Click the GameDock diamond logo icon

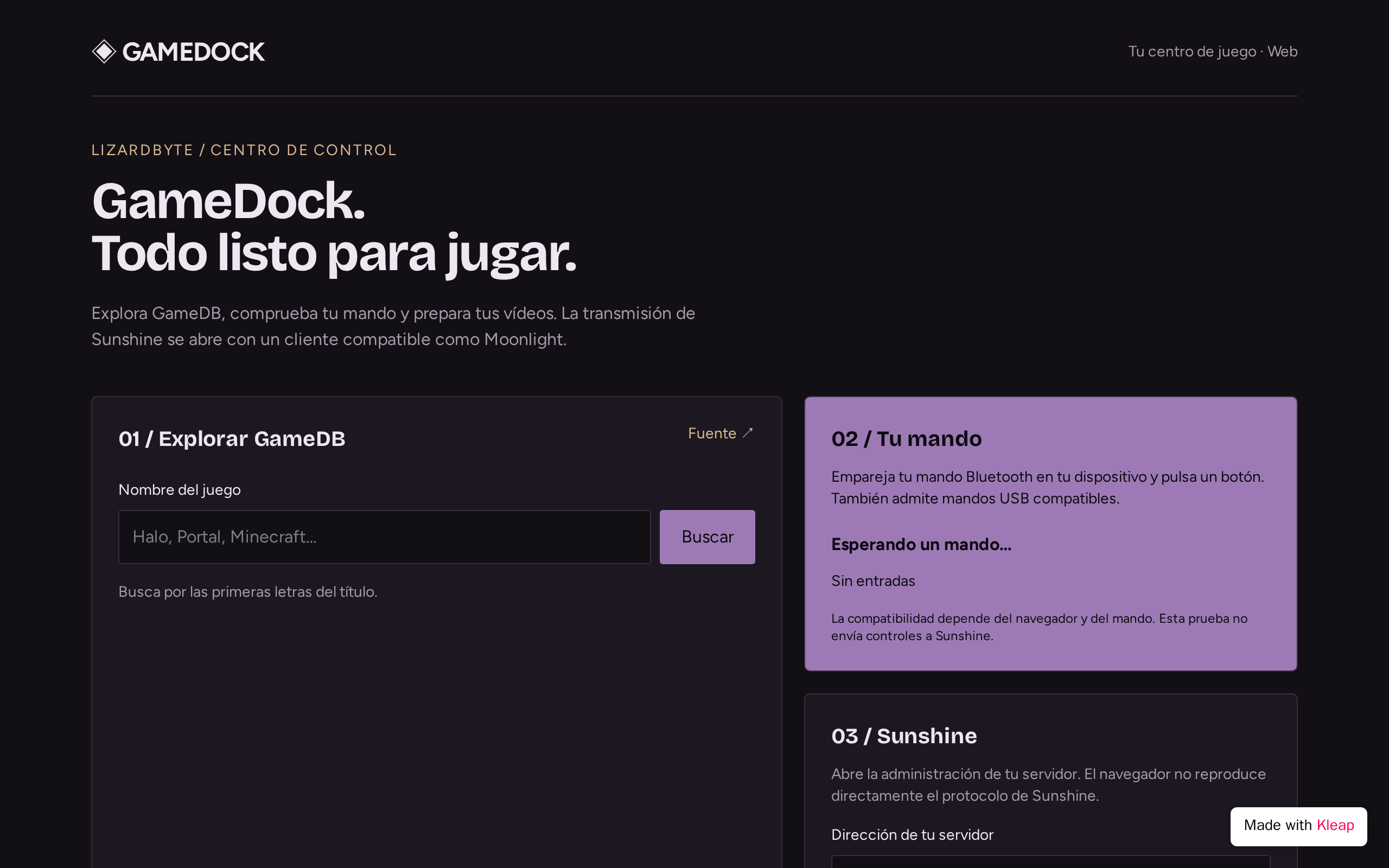(104, 52)
